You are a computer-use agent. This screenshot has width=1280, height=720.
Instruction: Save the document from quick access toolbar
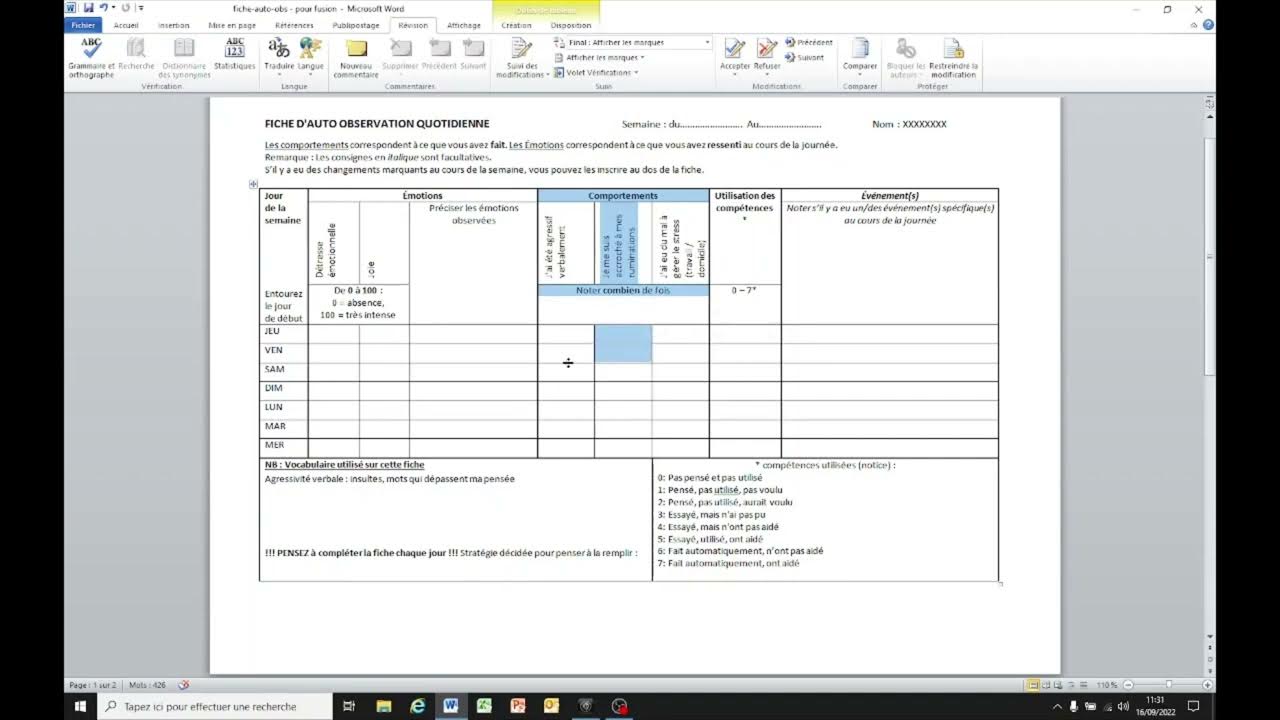point(88,8)
